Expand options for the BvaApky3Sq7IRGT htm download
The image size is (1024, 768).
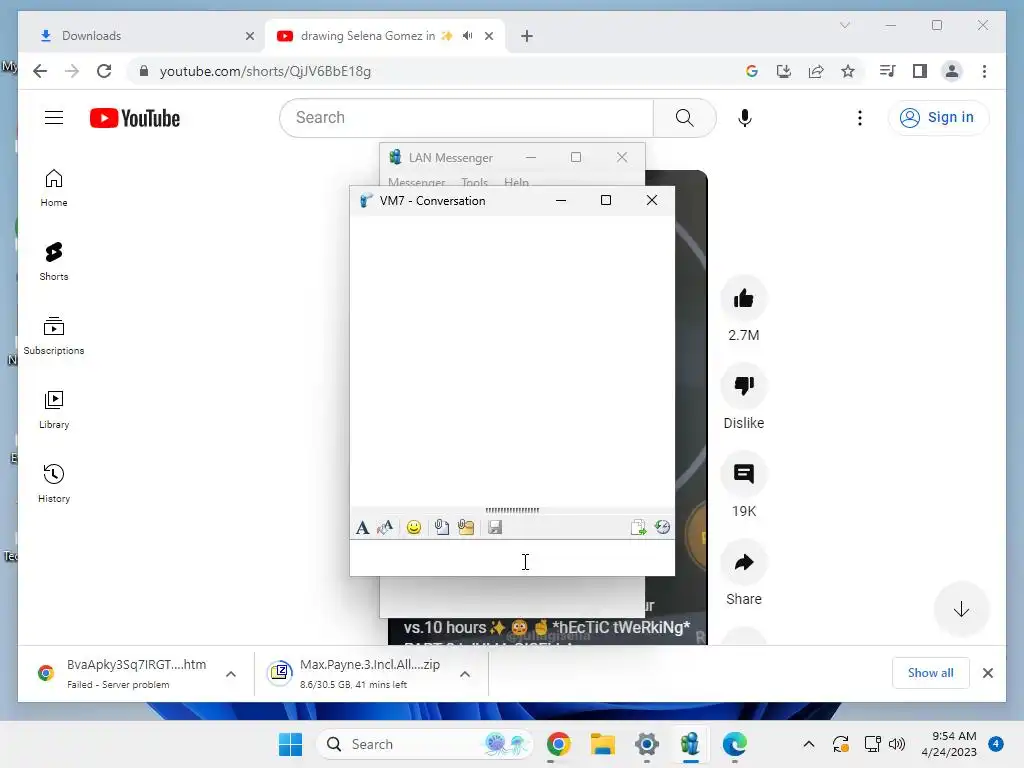tap(231, 674)
